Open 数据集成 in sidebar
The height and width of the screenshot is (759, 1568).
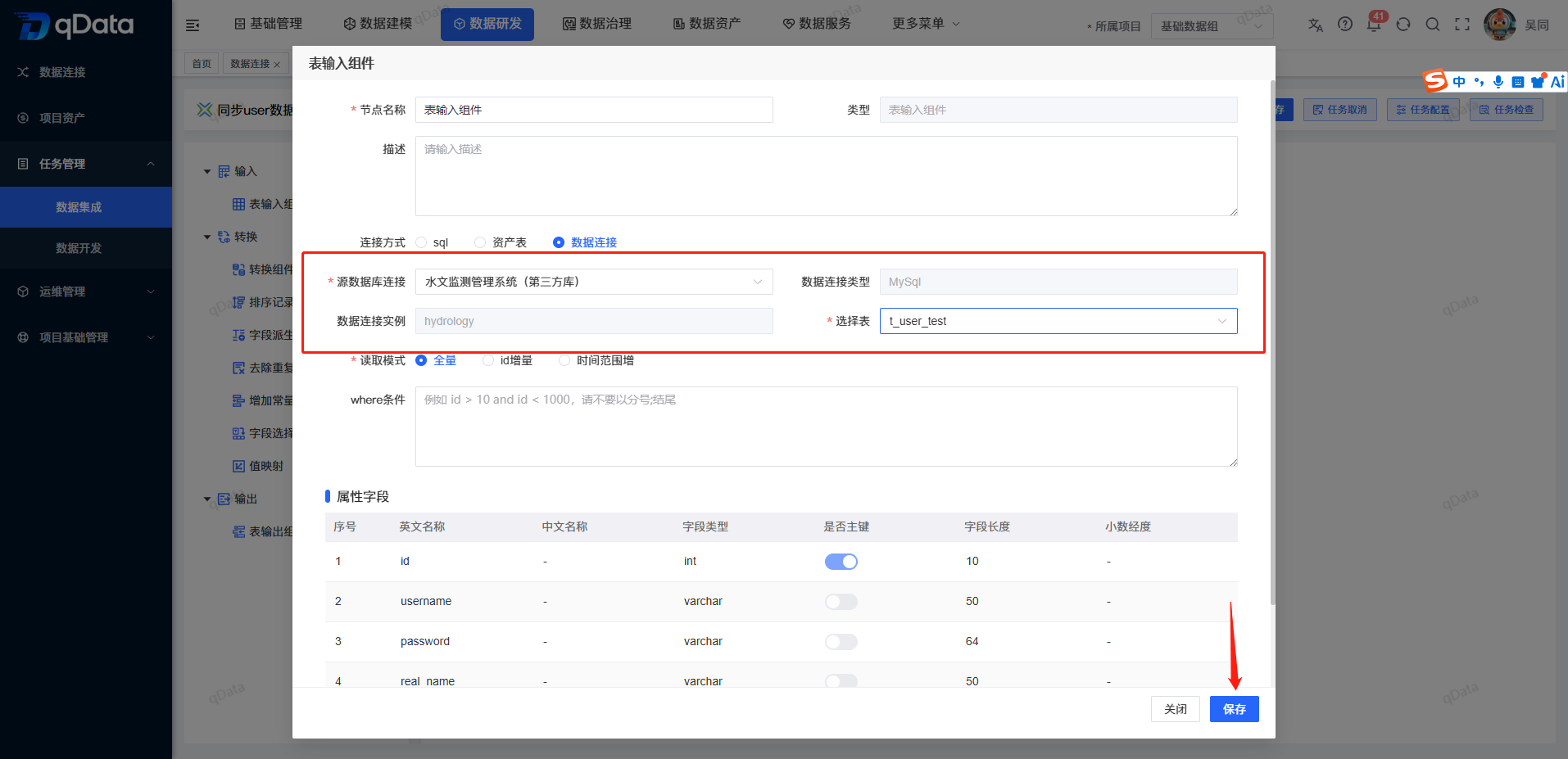86,207
